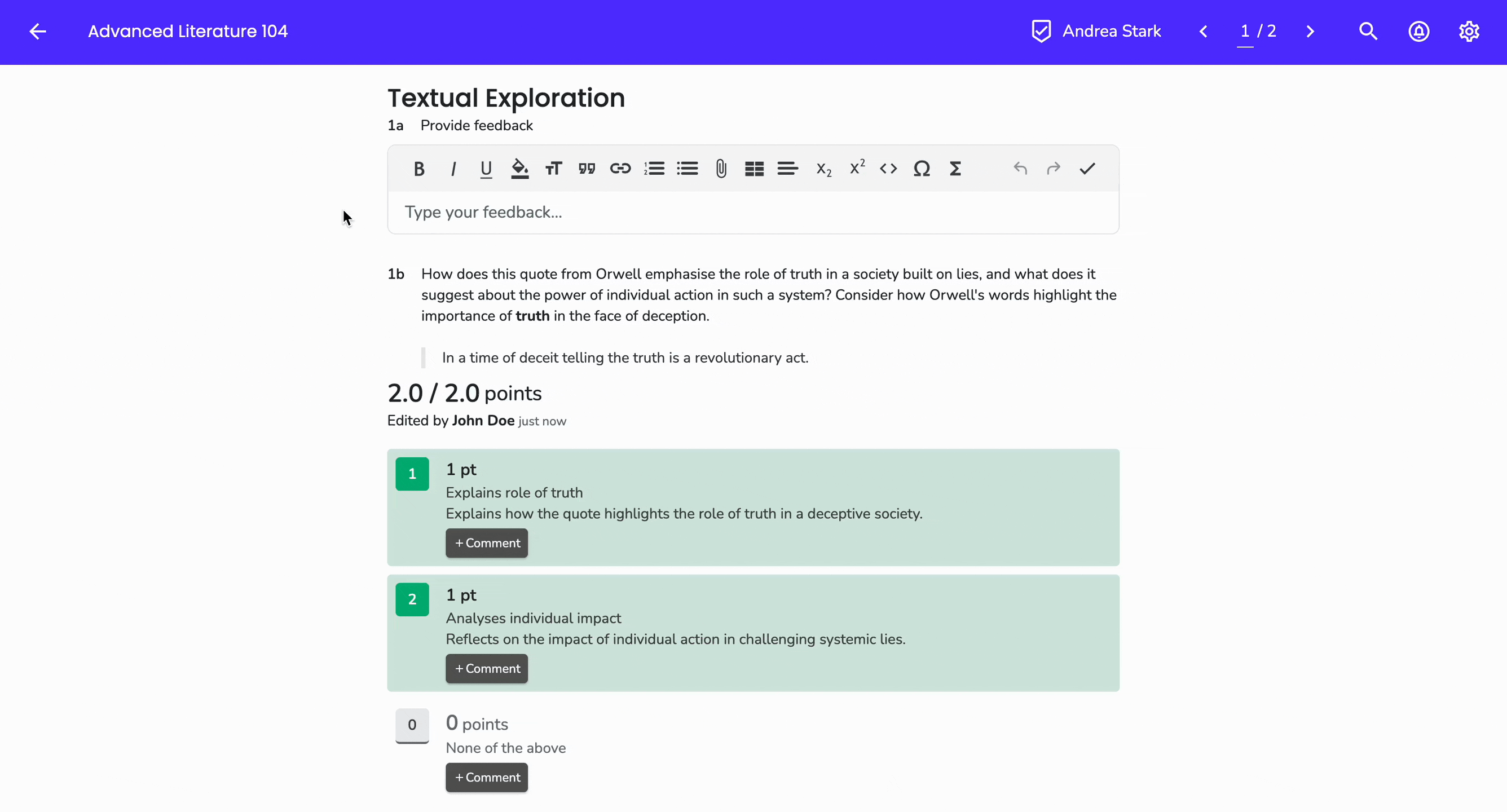
Task: Click into the feedback text field
Action: coord(753,213)
